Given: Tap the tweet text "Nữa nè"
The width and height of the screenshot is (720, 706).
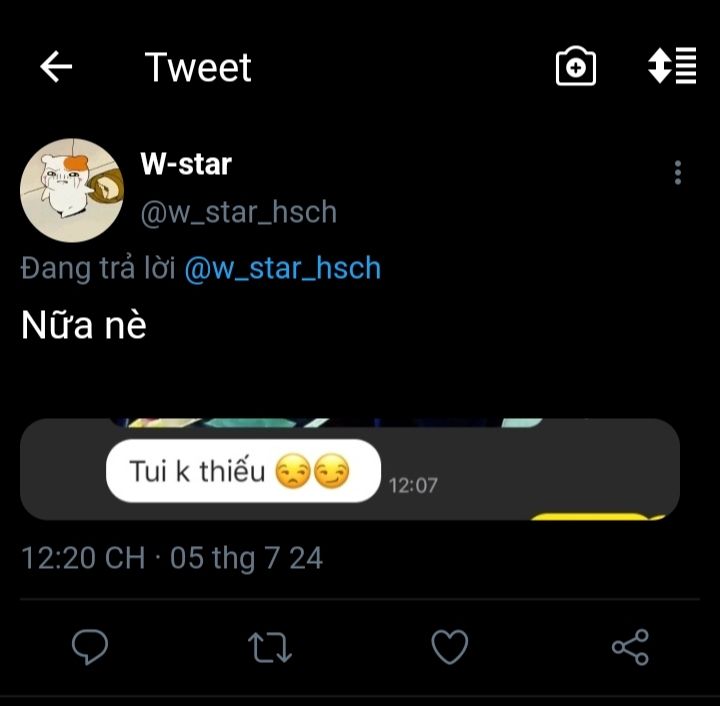Looking at the screenshot, I should 84,325.
